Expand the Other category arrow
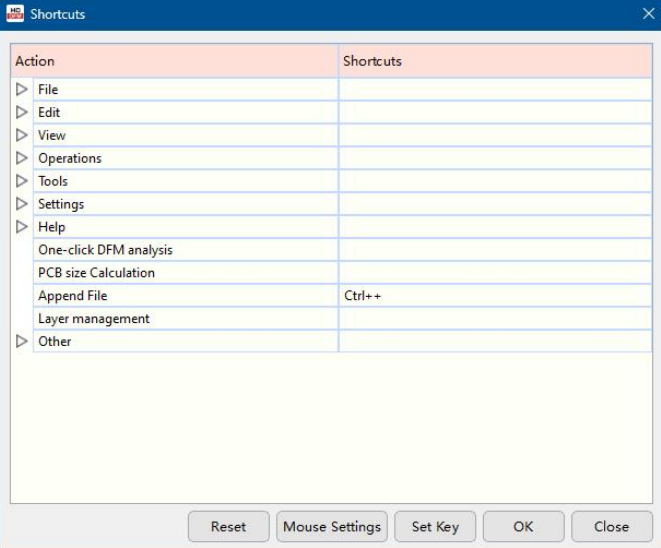 pos(22,341)
